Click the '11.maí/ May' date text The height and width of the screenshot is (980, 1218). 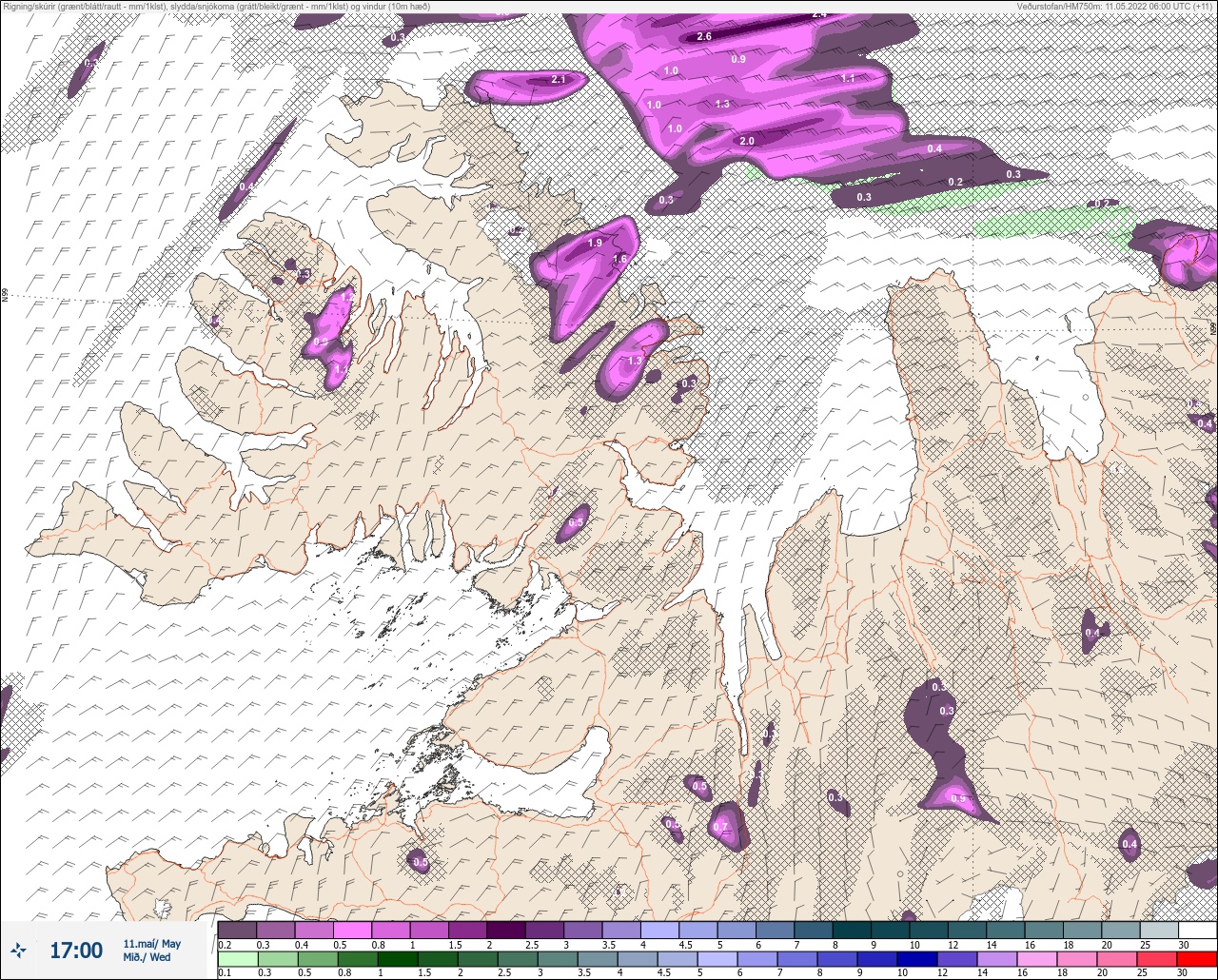[151, 943]
